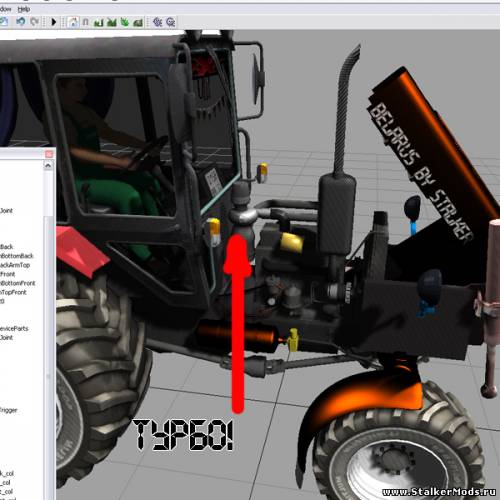Start the game with the play button
This screenshot has height=500, width=500.
[54, 22]
